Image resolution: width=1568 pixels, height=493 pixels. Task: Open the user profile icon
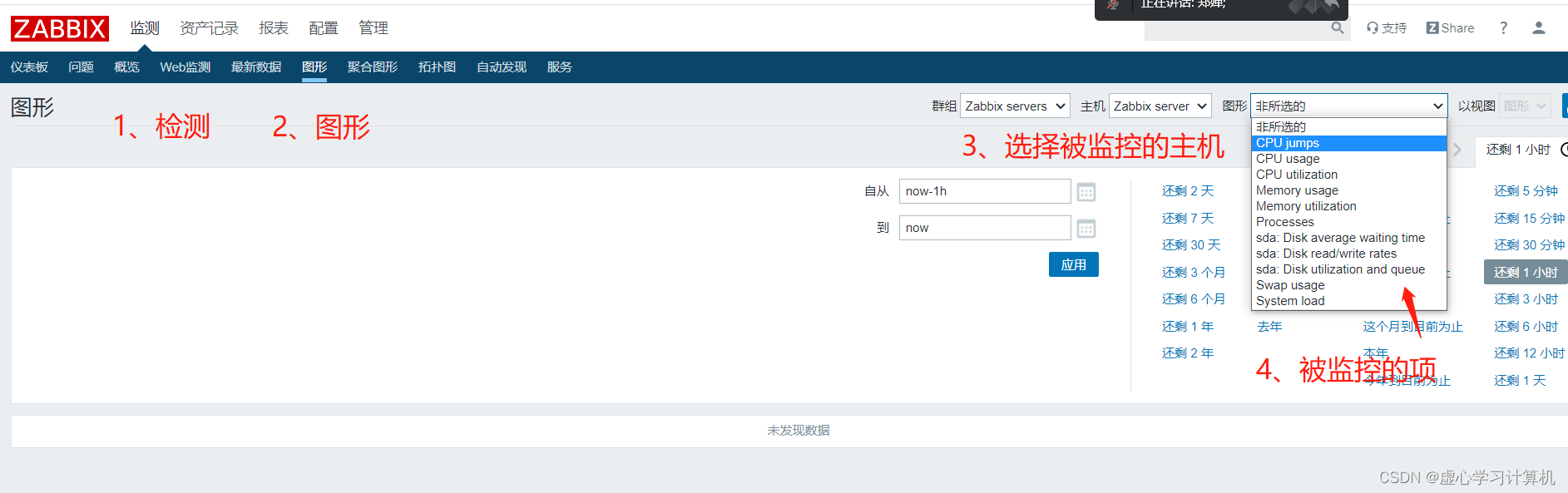[1539, 28]
